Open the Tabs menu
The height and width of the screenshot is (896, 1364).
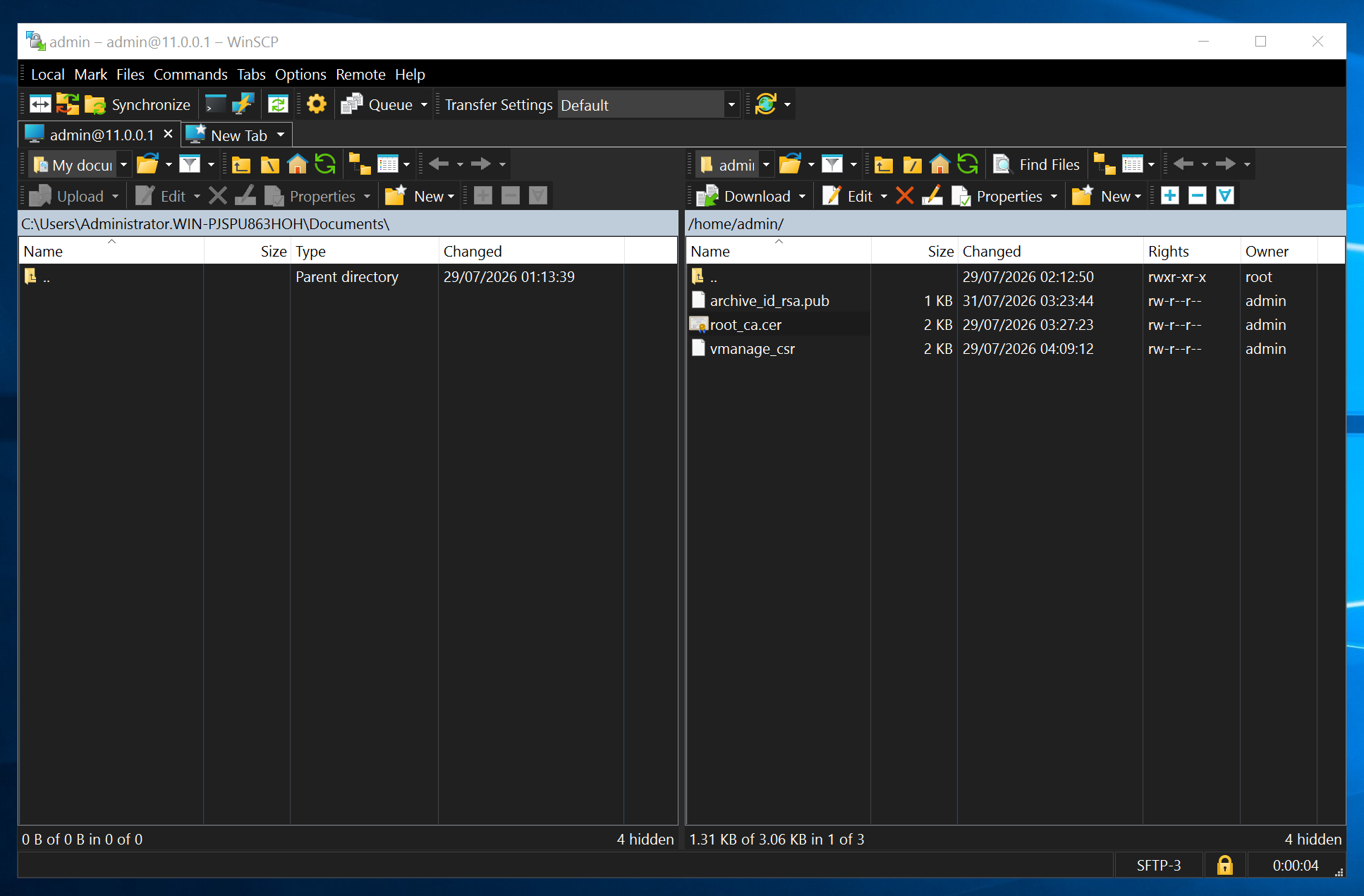point(251,74)
